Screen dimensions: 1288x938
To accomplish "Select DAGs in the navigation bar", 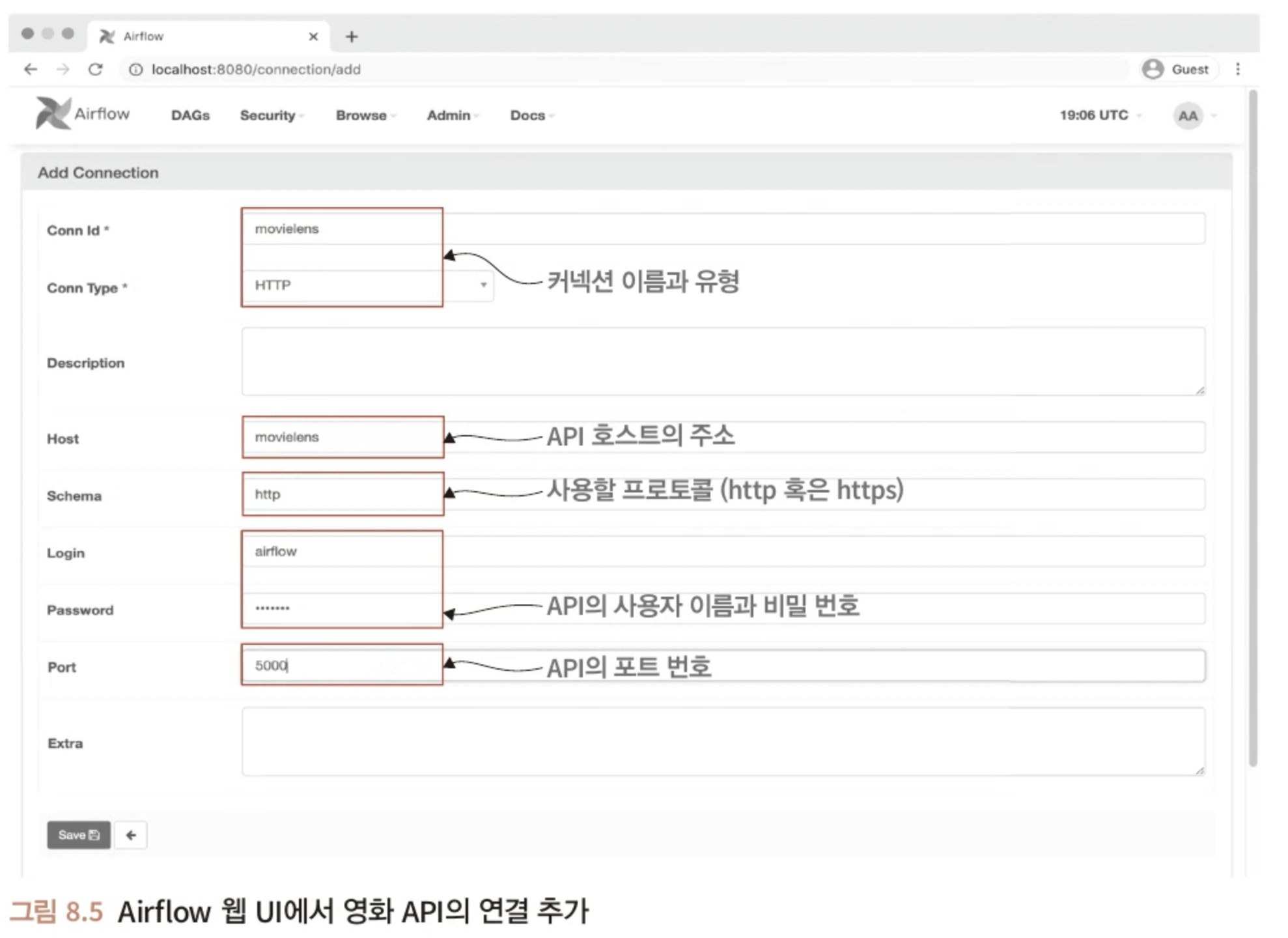I will tap(189, 115).
